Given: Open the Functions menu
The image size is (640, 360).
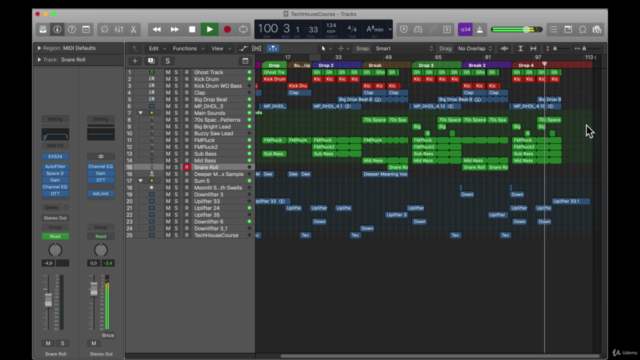Looking at the screenshot, I should click(188, 49).
